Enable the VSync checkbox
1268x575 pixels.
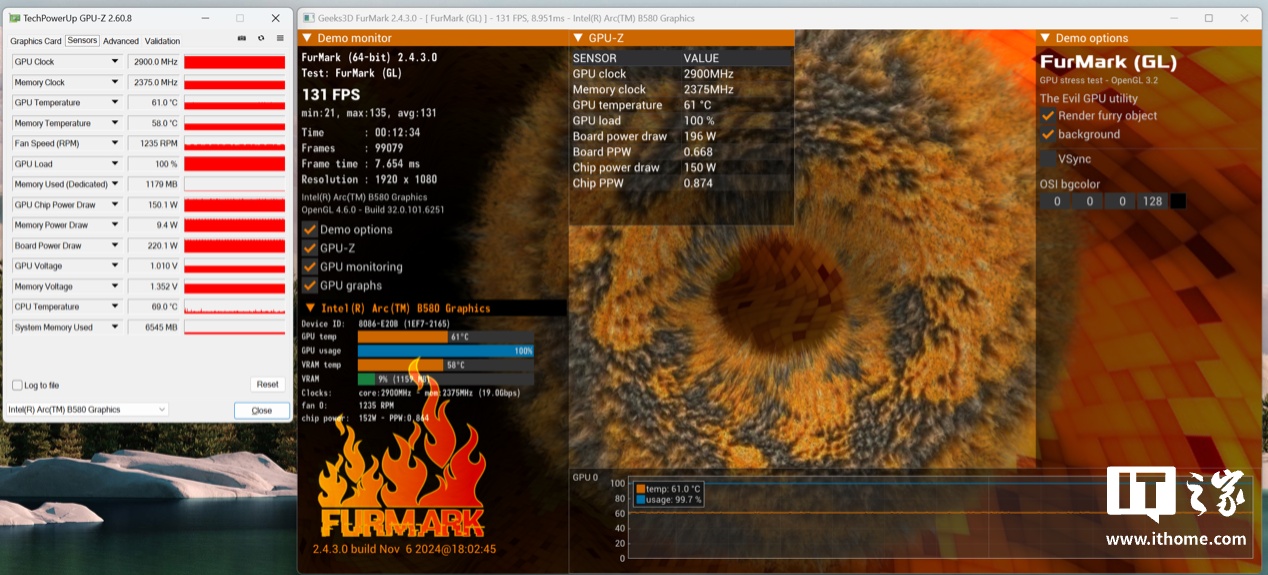point(1048,159)
